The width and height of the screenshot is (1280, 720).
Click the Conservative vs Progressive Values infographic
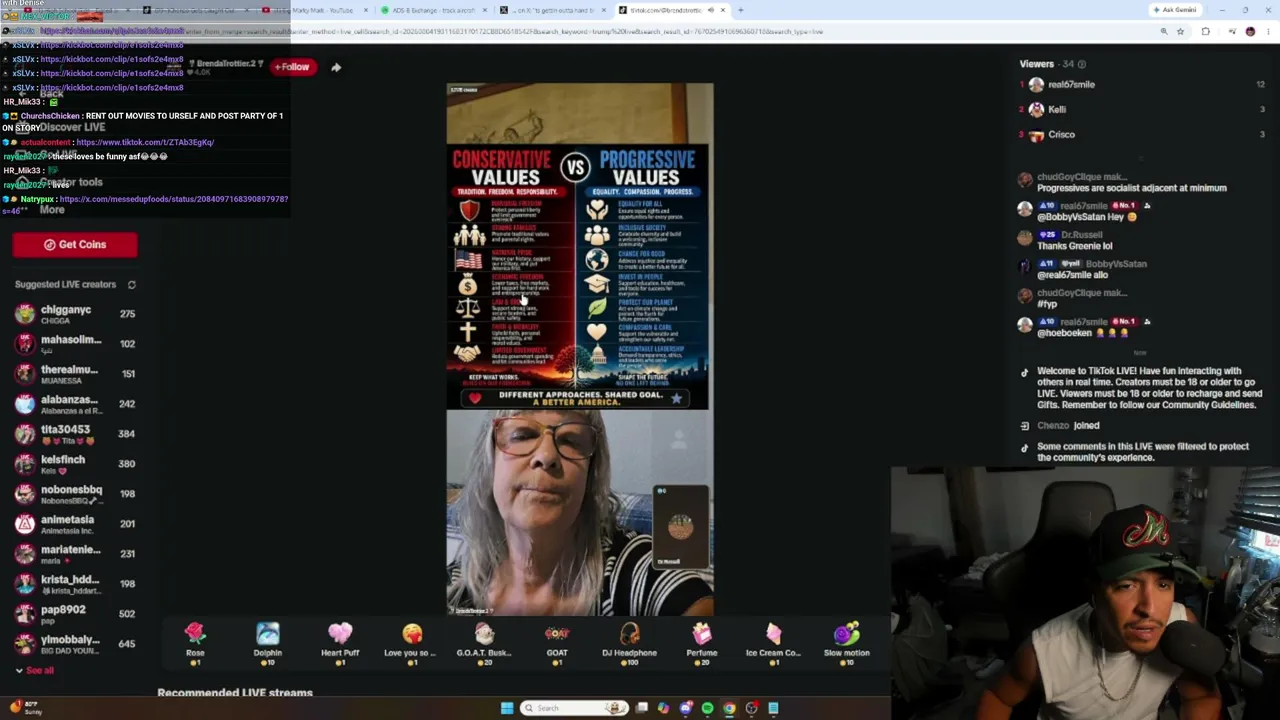coord(578,277)
